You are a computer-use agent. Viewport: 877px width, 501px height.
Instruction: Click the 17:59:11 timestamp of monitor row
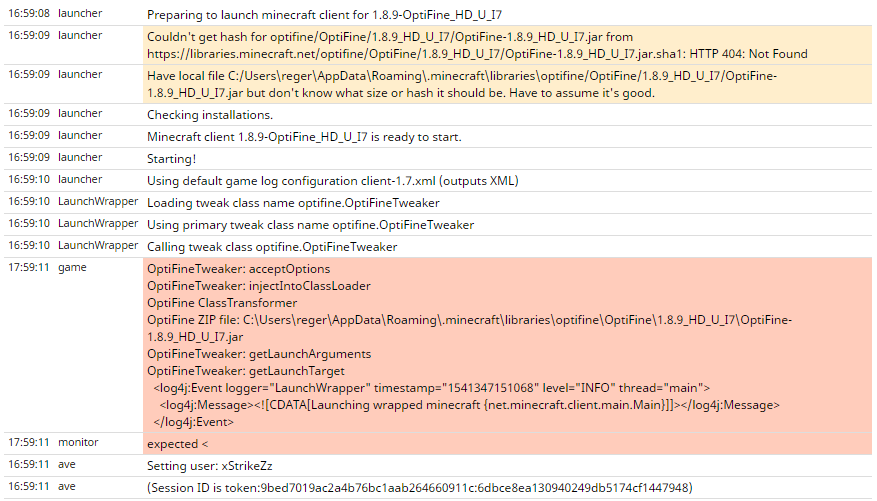29,442
